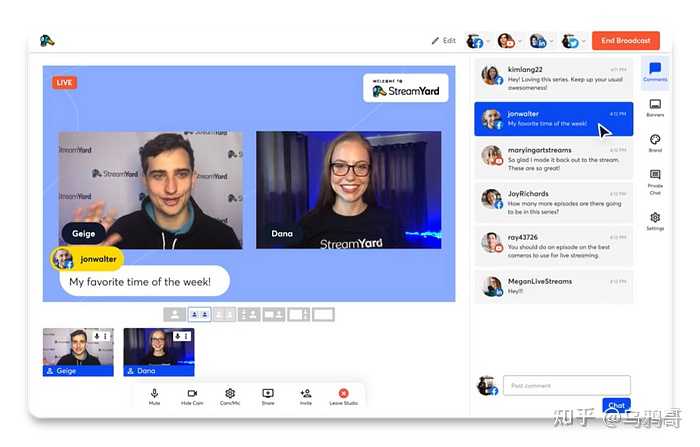Click the StreamYard logo overlay on stream
The image size is (700, 447).
tap(406, 88)
